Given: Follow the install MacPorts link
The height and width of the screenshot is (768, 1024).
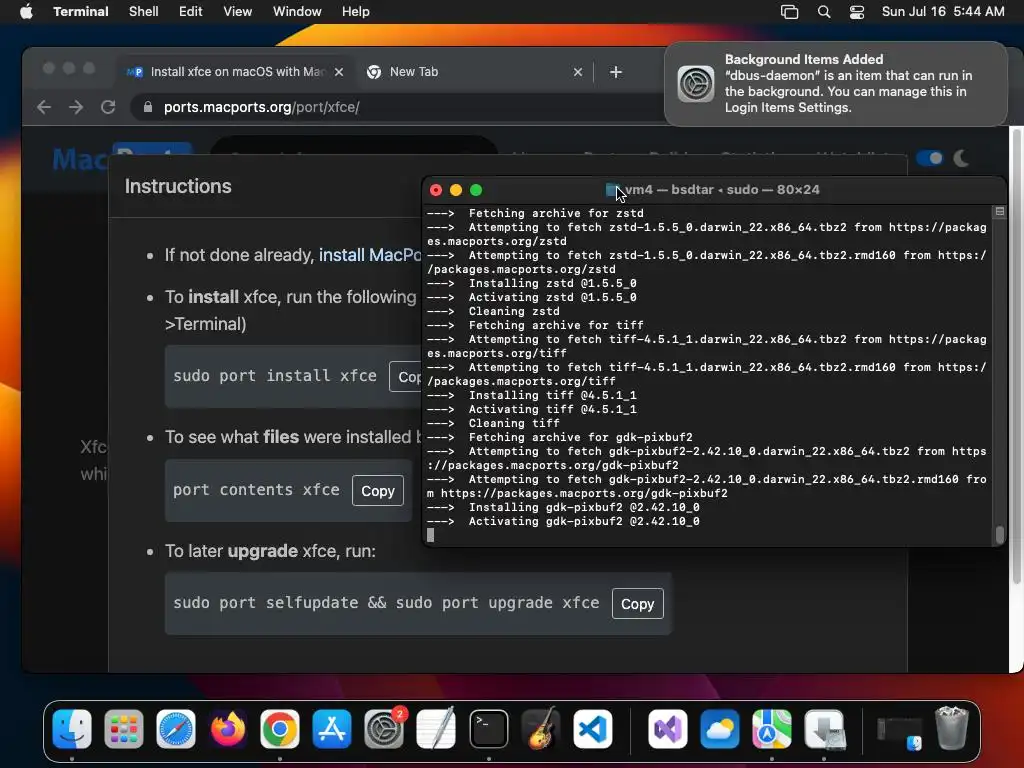Looking at the screenshot, I should point(370,255).
